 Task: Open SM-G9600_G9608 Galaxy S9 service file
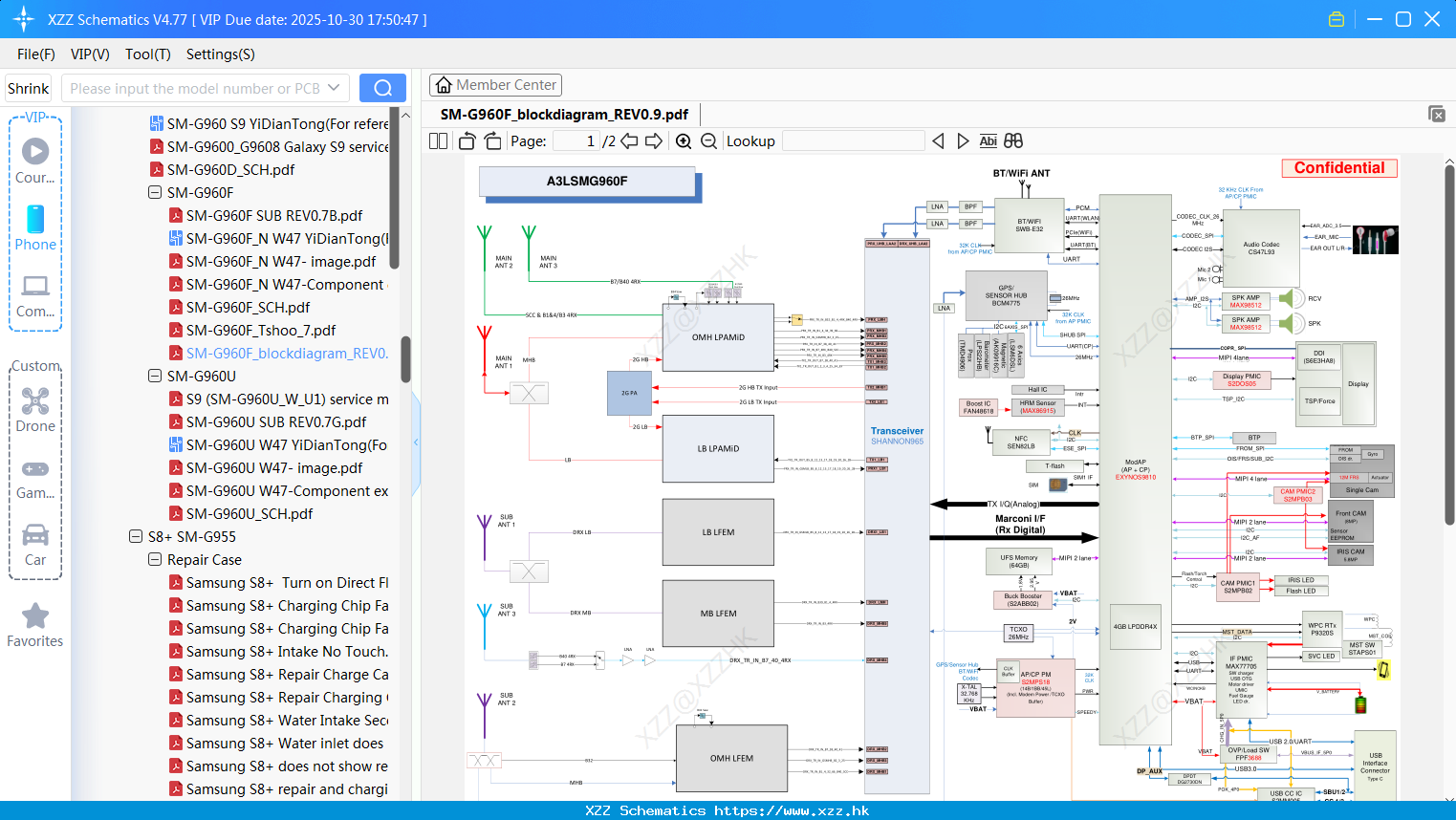pyautogui.click(x=270, y=146)
